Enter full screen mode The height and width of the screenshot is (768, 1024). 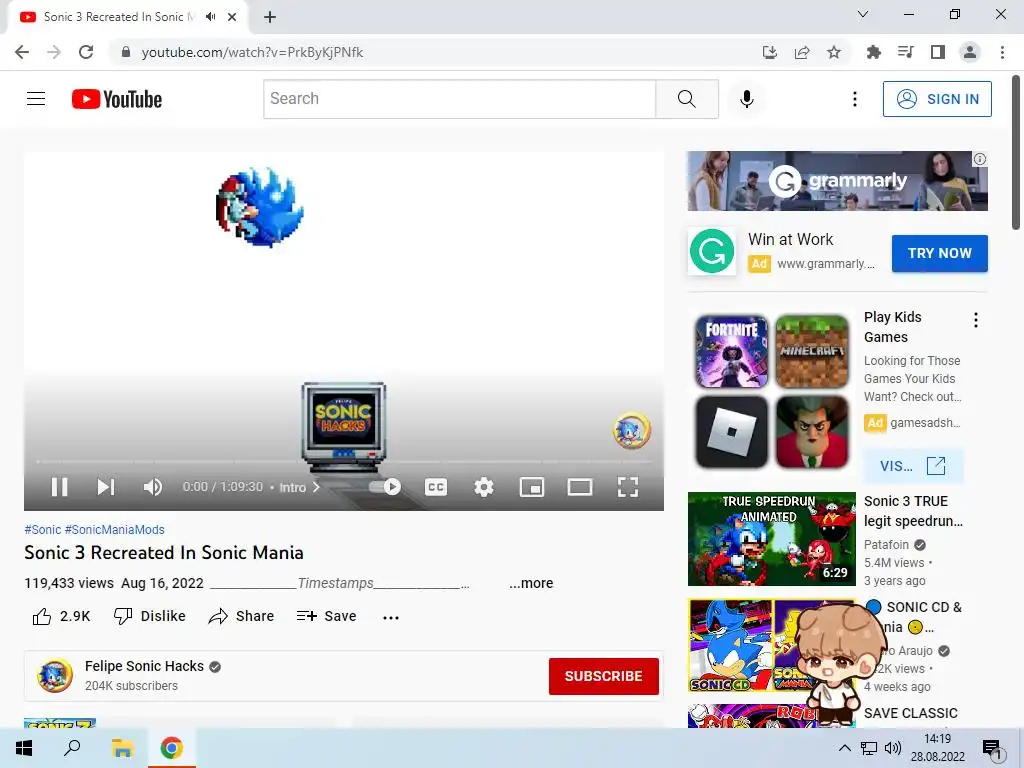pos(628,487)
